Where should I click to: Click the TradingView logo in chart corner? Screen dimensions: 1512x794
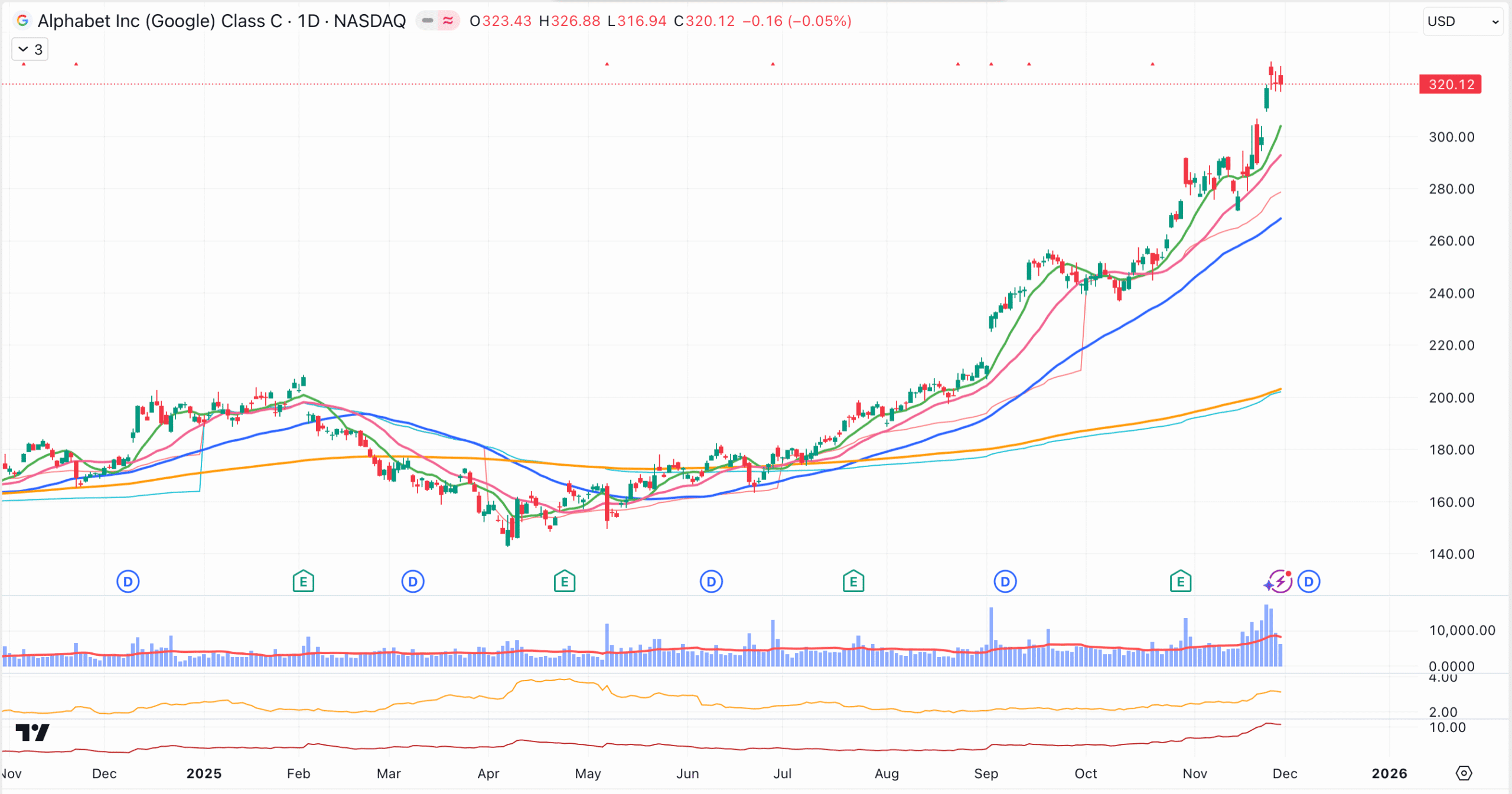tap(32, 733)
